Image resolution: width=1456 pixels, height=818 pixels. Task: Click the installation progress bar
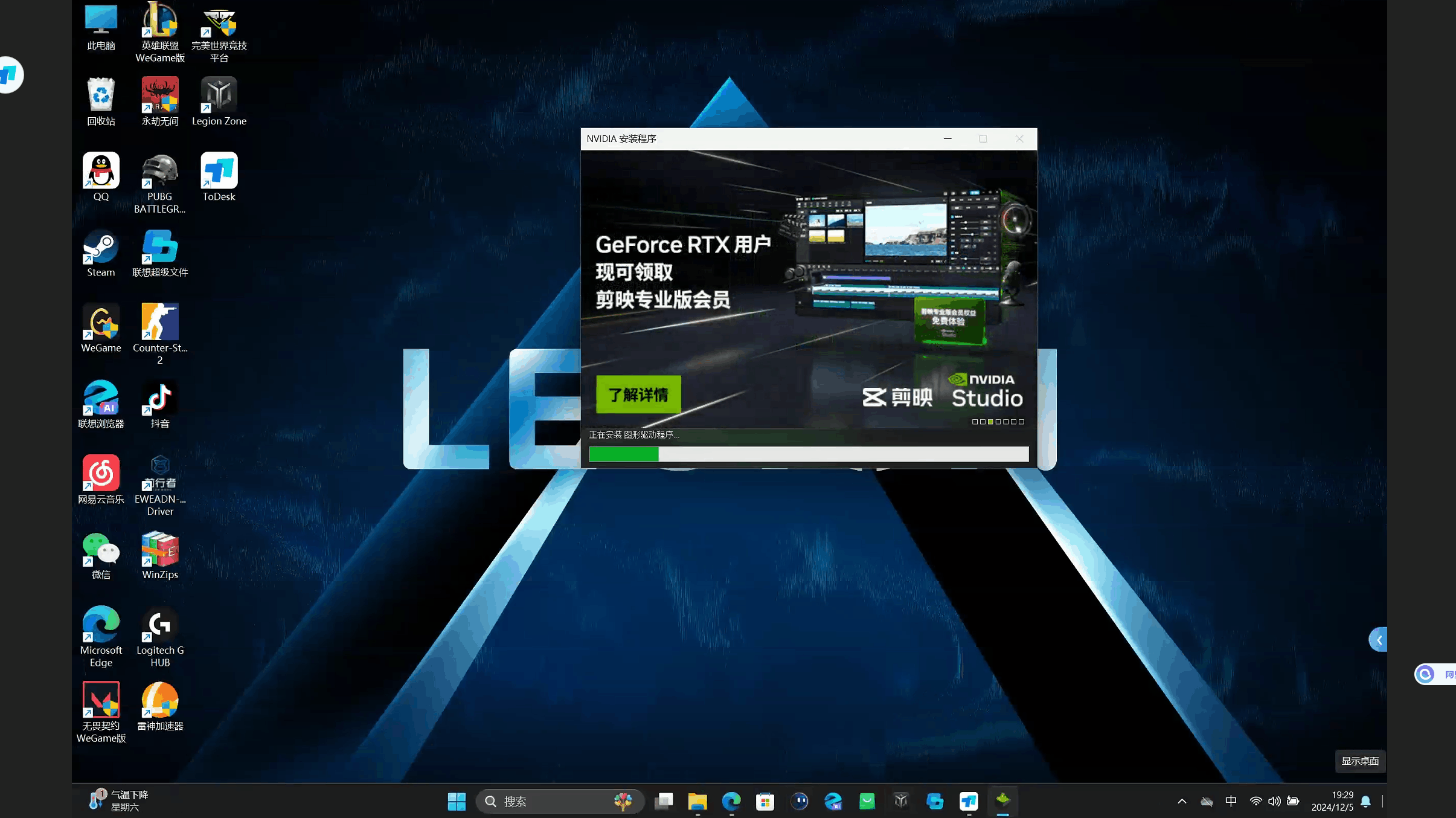tap(809, 454)
